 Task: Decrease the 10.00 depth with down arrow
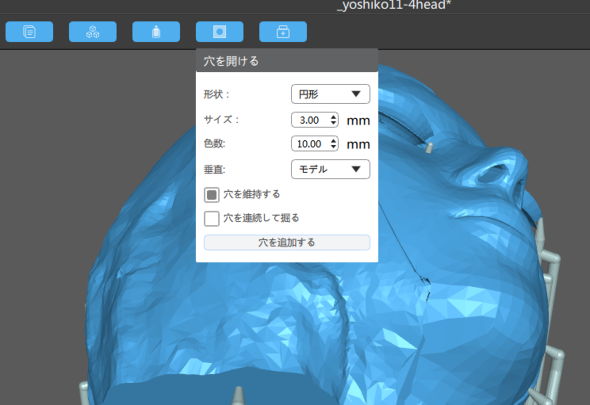coord(333,147)
